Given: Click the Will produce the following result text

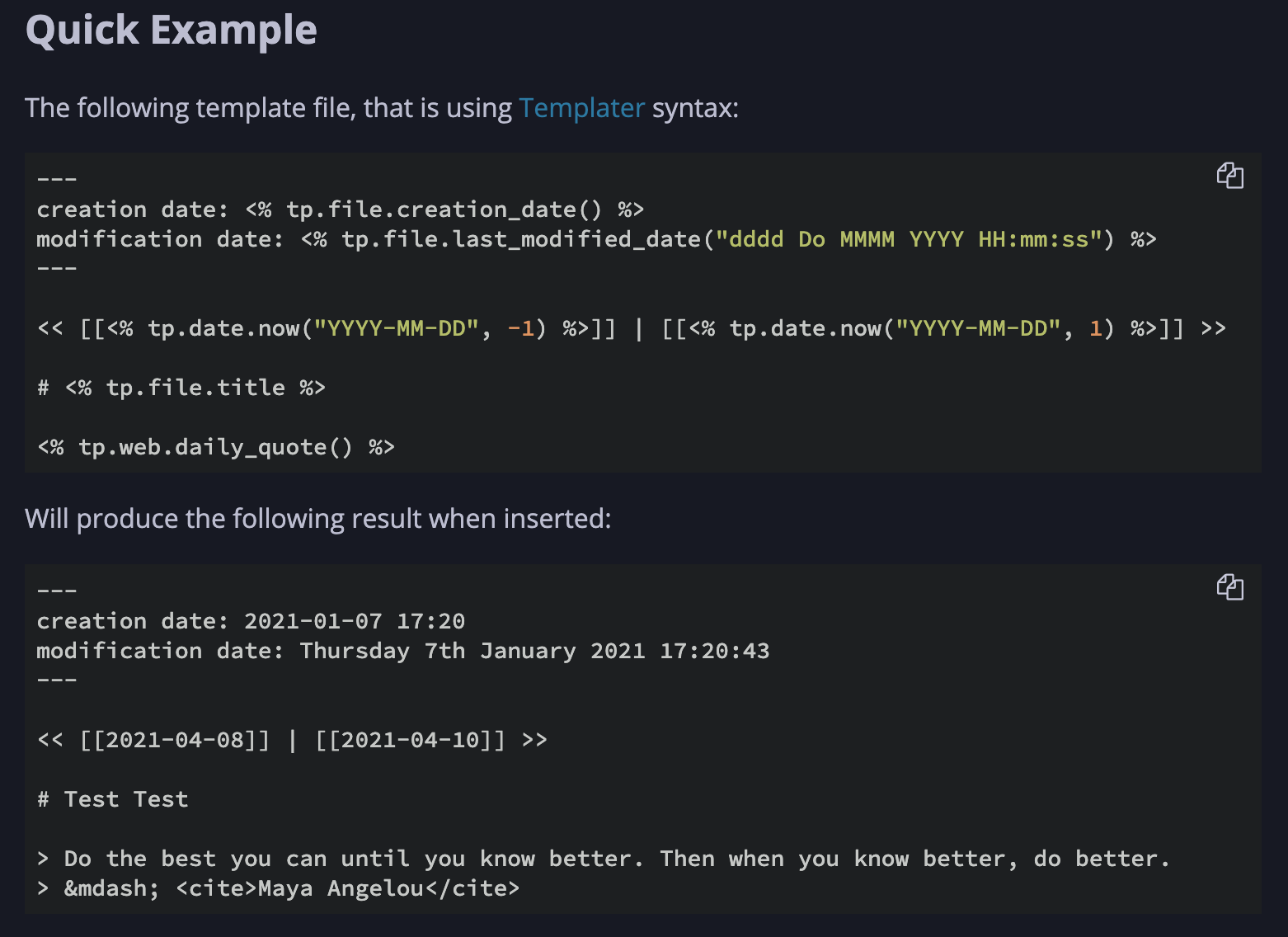Looking at the screenshot, I should pyautogui.click(x=317, y=518).
